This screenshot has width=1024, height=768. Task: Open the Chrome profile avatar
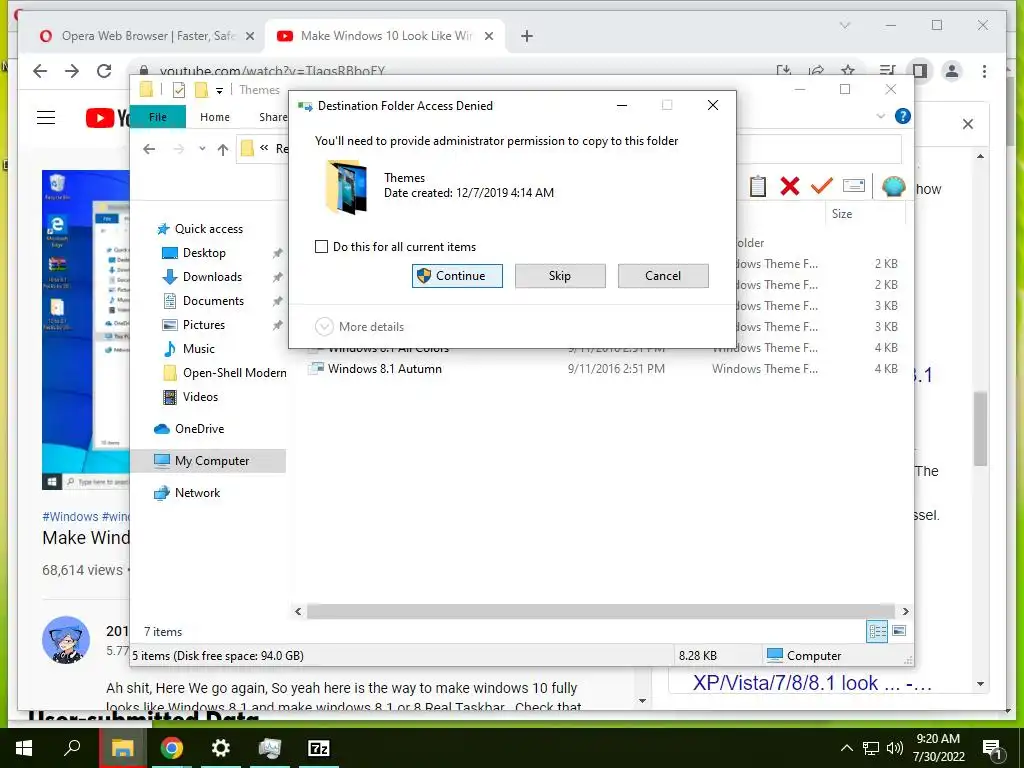pyautogui.click(x=952, y=71)
